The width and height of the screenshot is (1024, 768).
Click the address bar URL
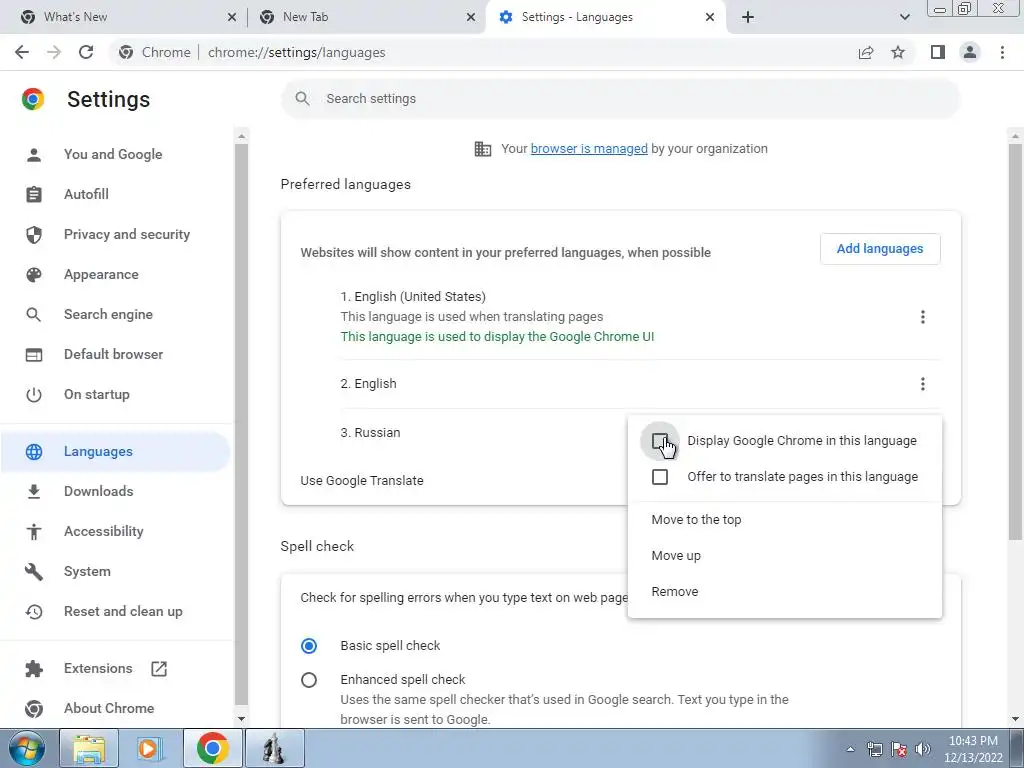click(x=296, y=52)
